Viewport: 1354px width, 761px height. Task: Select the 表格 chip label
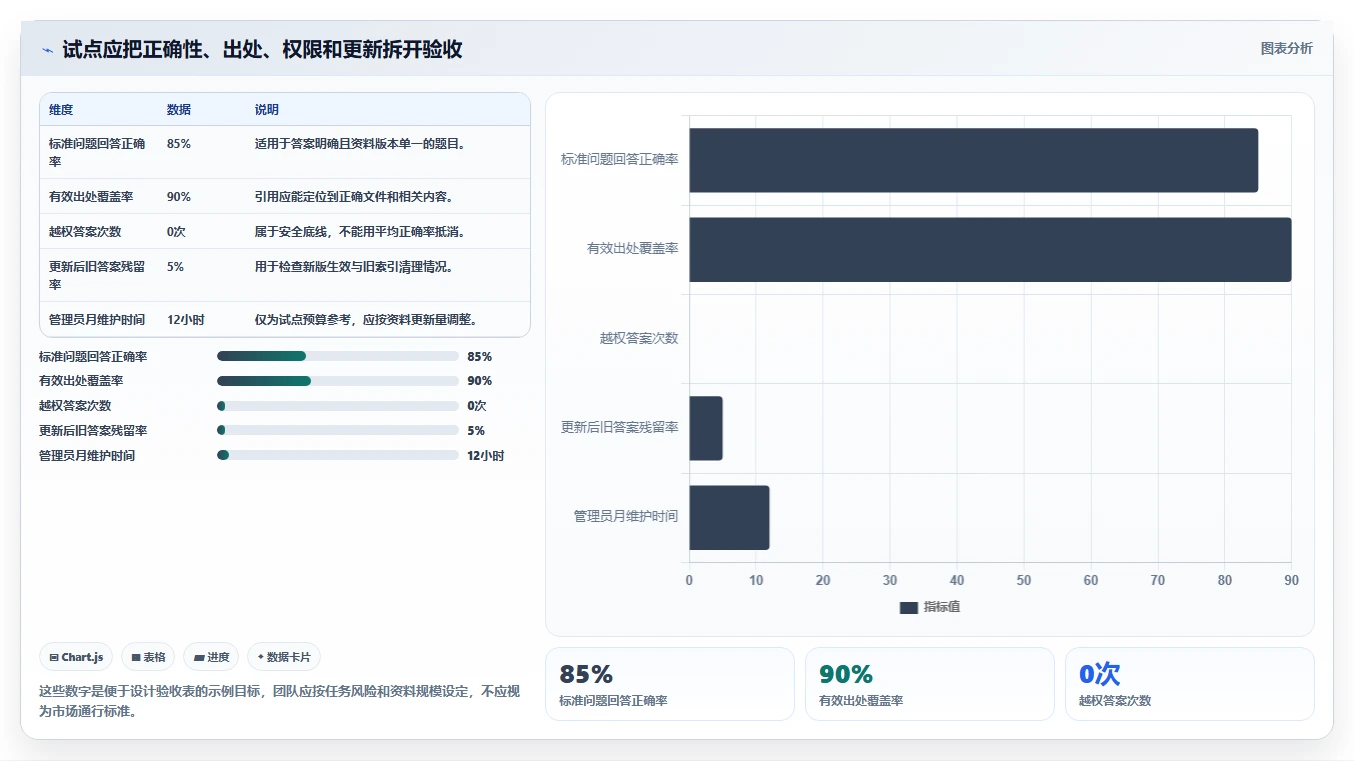tap(154, 657)
